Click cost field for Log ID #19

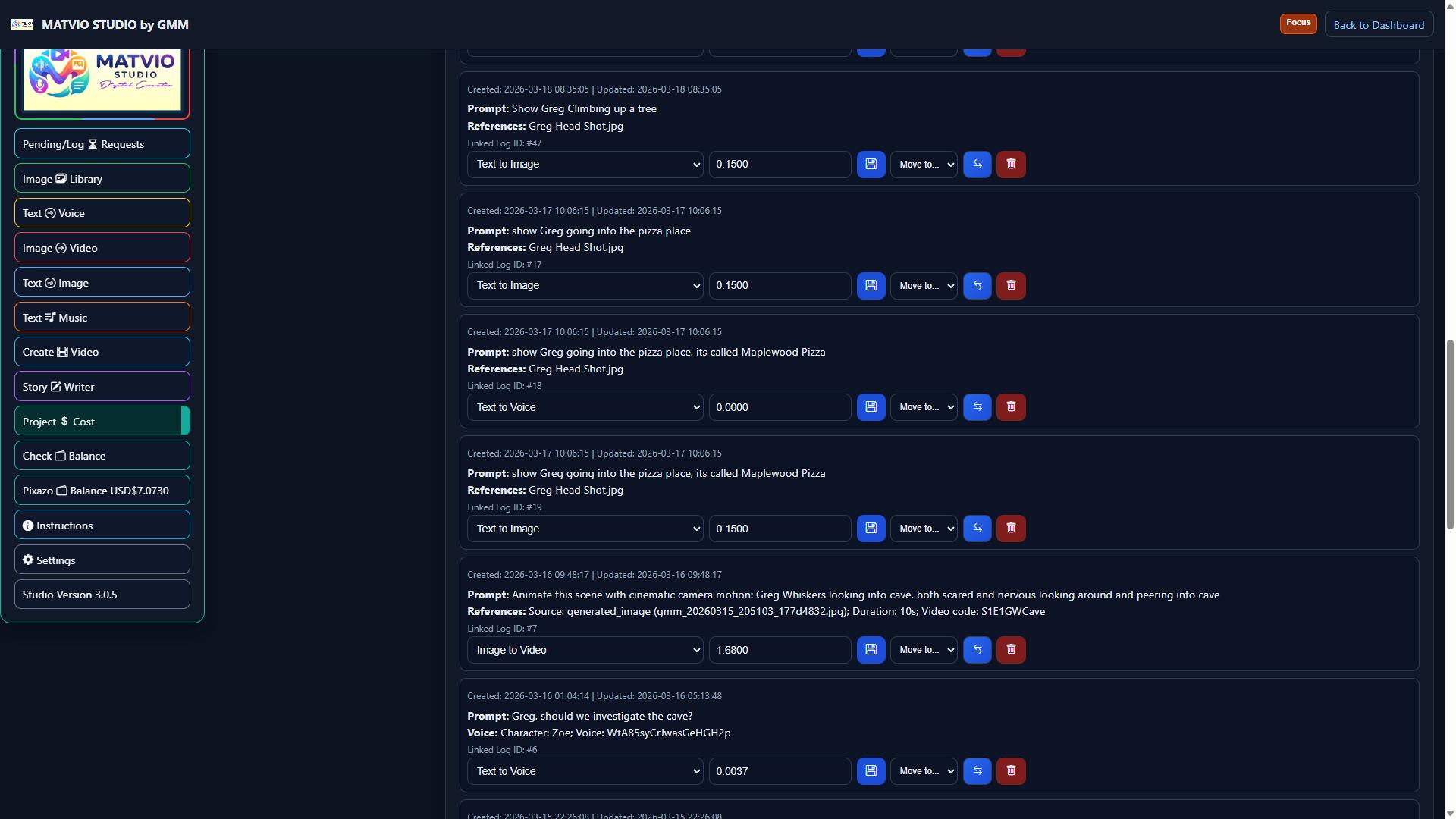780,529
